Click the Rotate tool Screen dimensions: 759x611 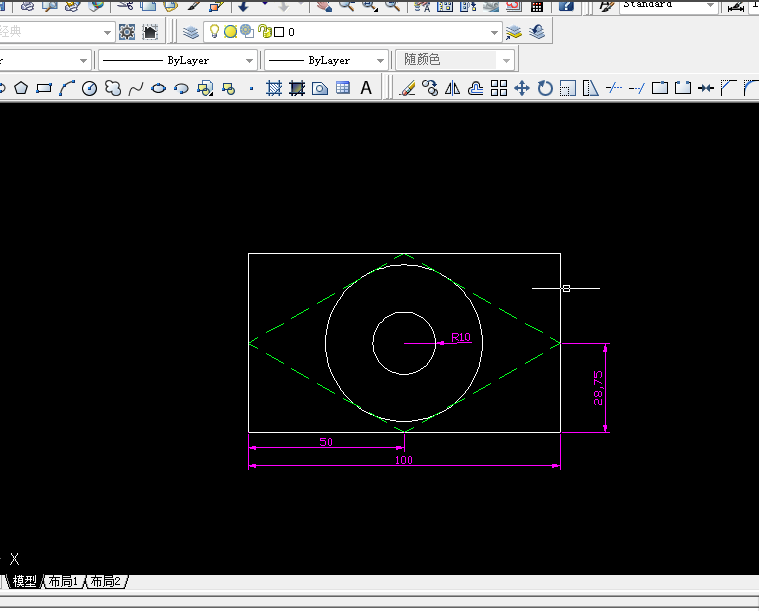[545, 88]
